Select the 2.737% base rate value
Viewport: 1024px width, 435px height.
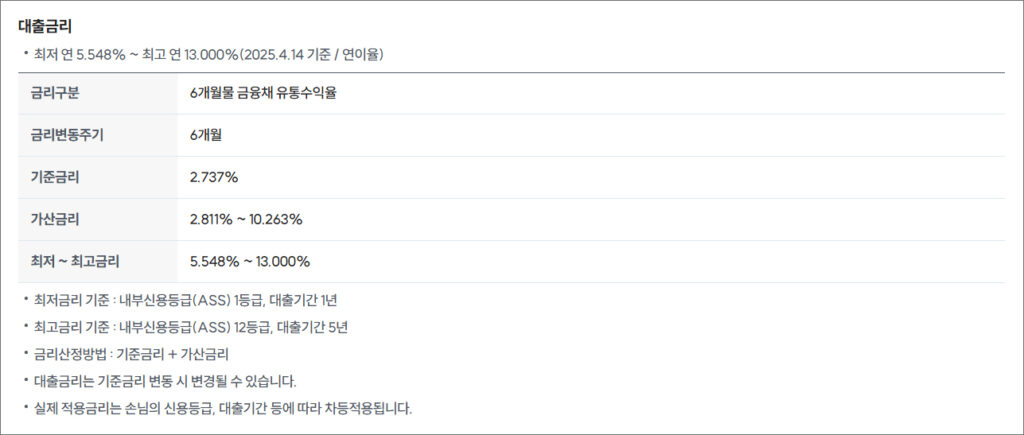(214, 177)
